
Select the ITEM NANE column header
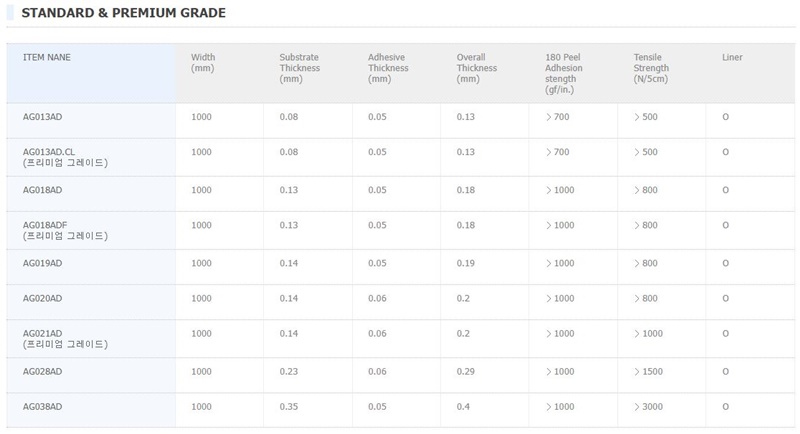(47, 58)
